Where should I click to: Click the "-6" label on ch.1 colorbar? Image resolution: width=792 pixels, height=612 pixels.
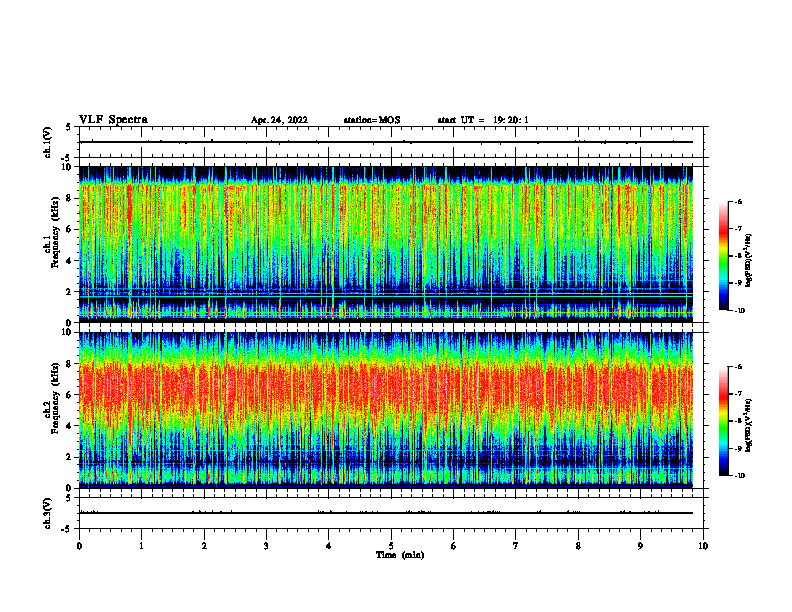point(738,202)
